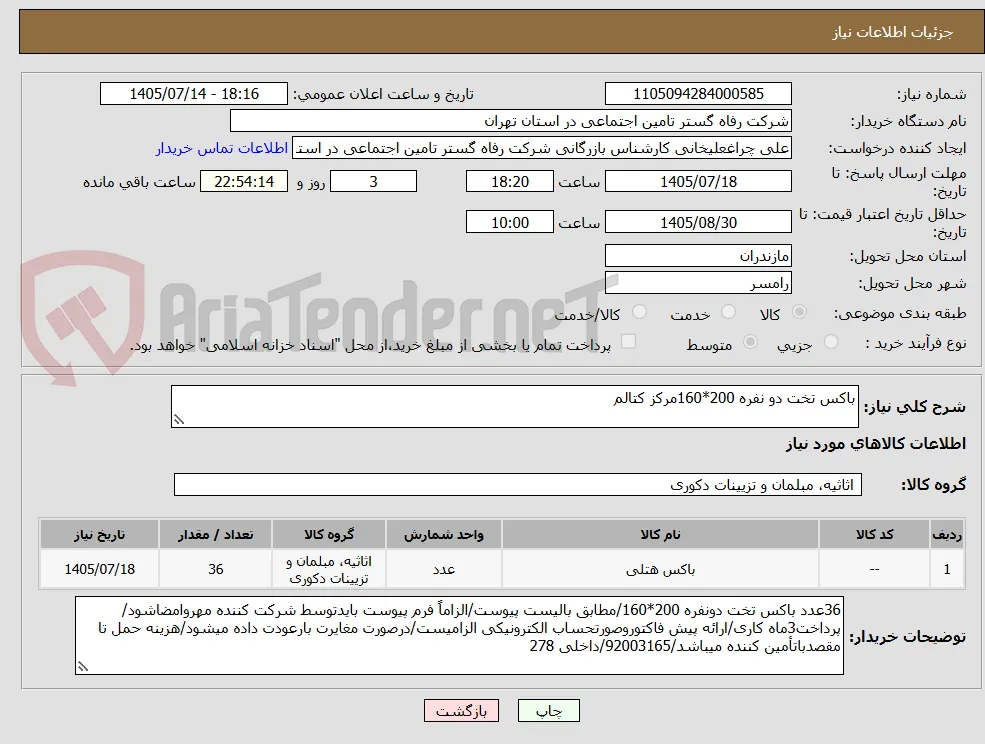Click the شماره نیاز field 1105094284000585

pyautogui.click(x=698, y=94)
